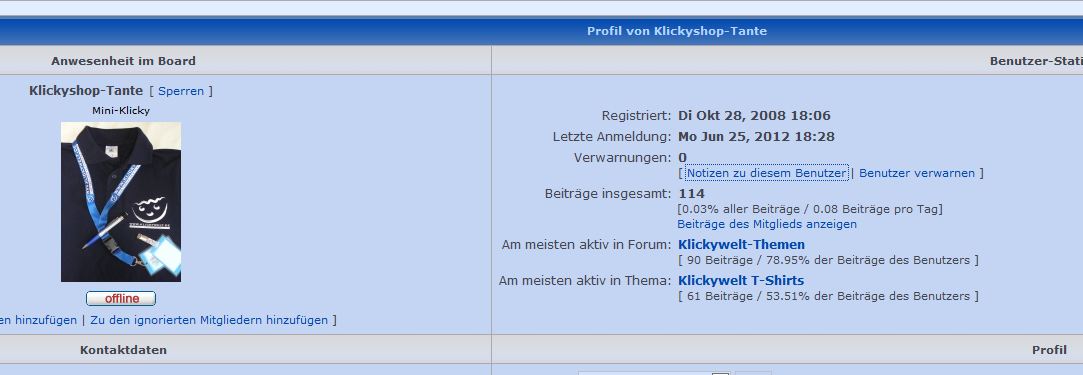1083x375 pixels.
Task: Click the Sperren link
Action: click(181, 91)
